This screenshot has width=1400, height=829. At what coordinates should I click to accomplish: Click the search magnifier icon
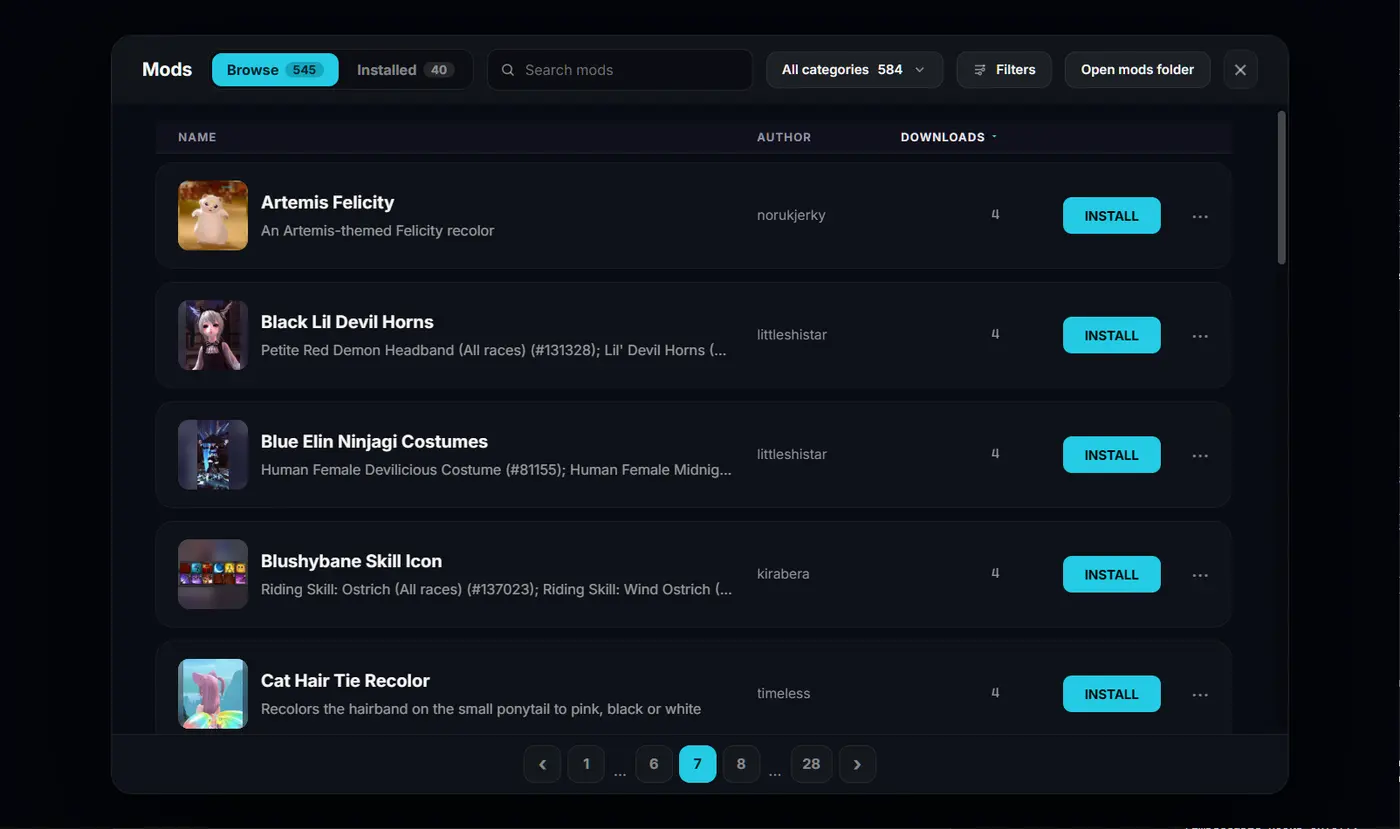[x=508, y=70]
